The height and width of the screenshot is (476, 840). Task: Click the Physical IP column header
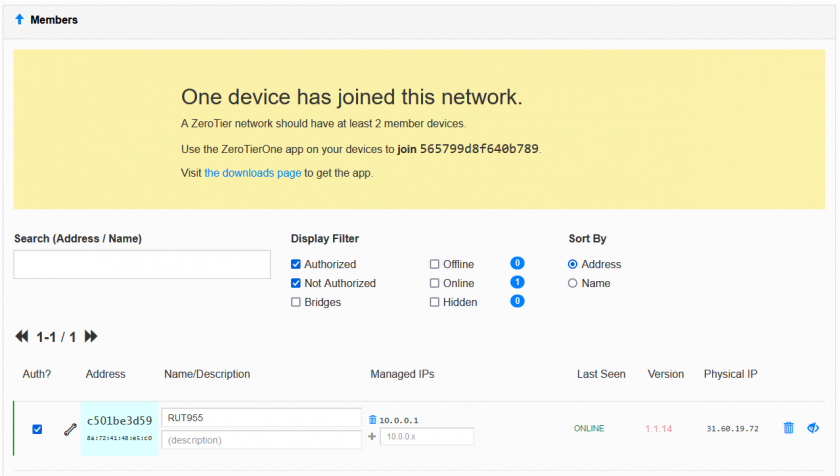[x=730, y=374]
